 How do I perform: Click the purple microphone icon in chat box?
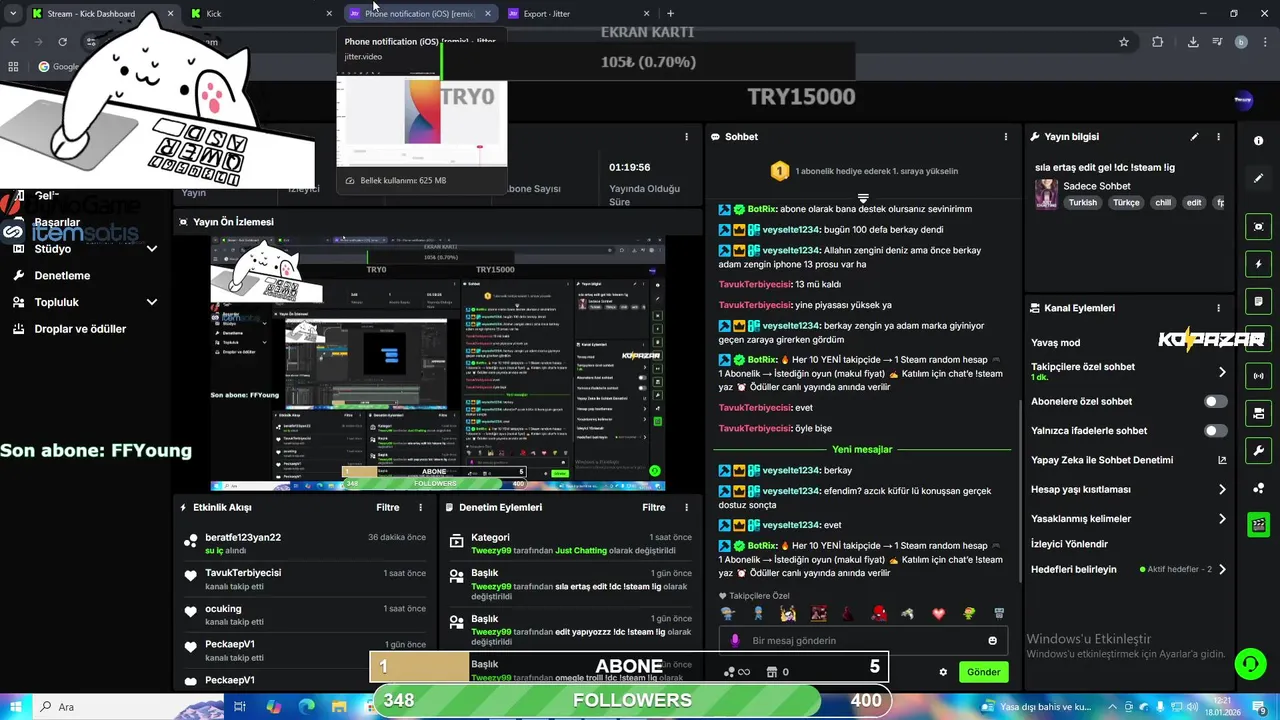click(736, 641)
